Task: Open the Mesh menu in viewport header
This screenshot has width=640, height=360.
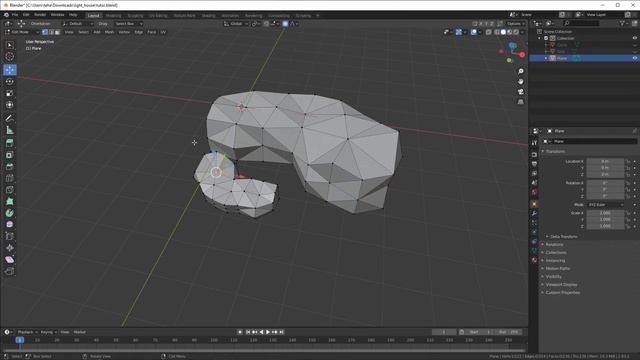Action: 109,32
